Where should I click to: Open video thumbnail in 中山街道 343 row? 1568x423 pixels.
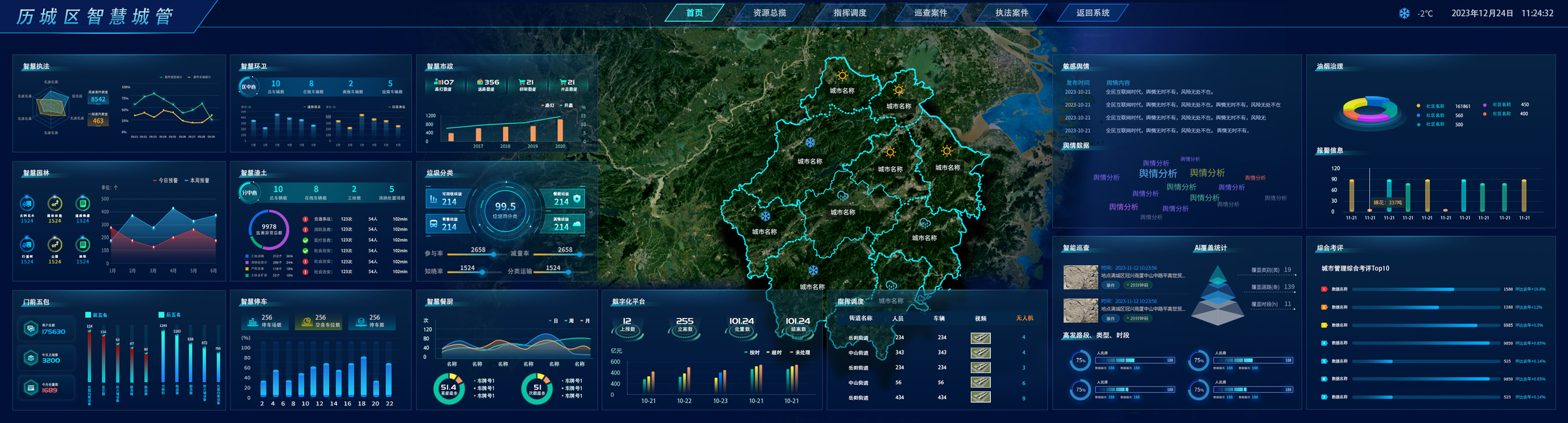tap(980, 353)
